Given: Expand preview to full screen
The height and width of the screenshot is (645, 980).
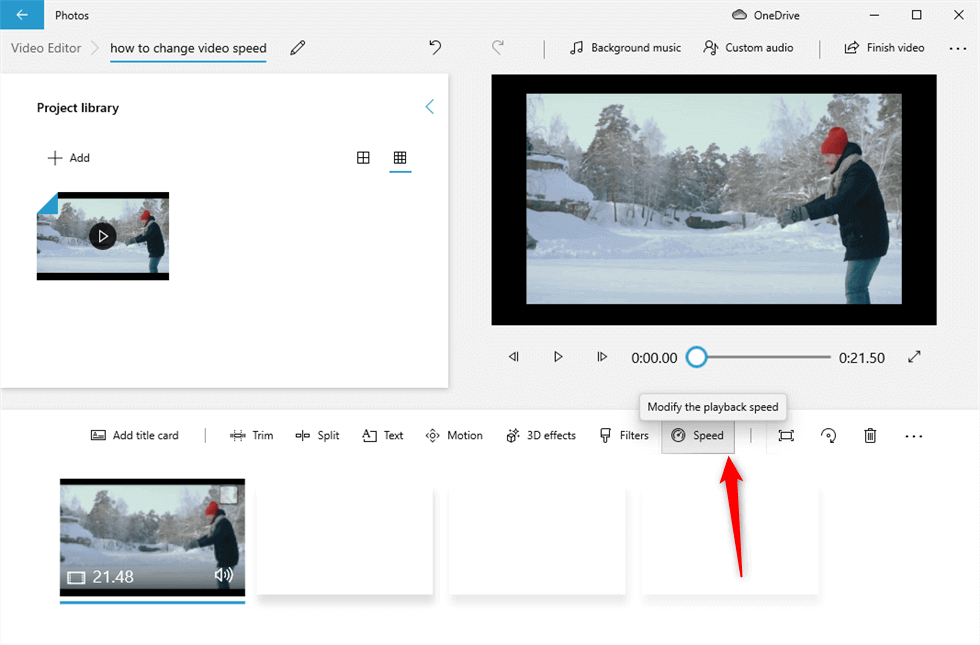Looking at the screenshot, I should pyautogui.click(x=914, y=357).
